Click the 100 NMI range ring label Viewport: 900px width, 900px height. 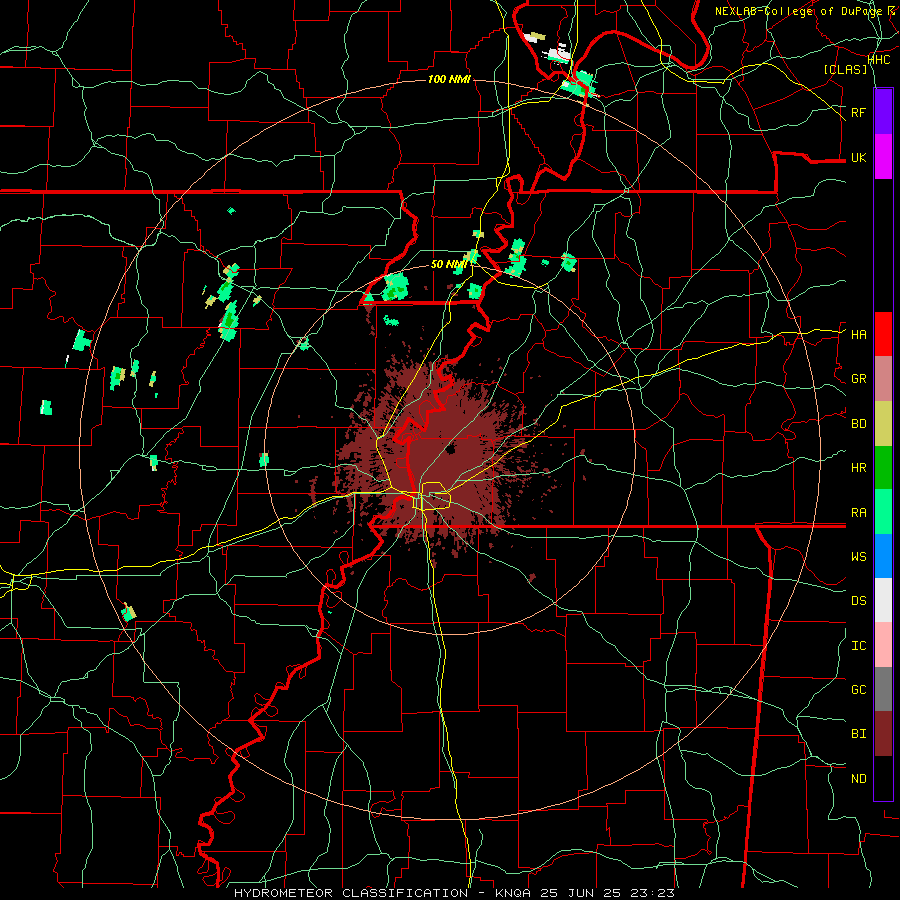[449, 79]
